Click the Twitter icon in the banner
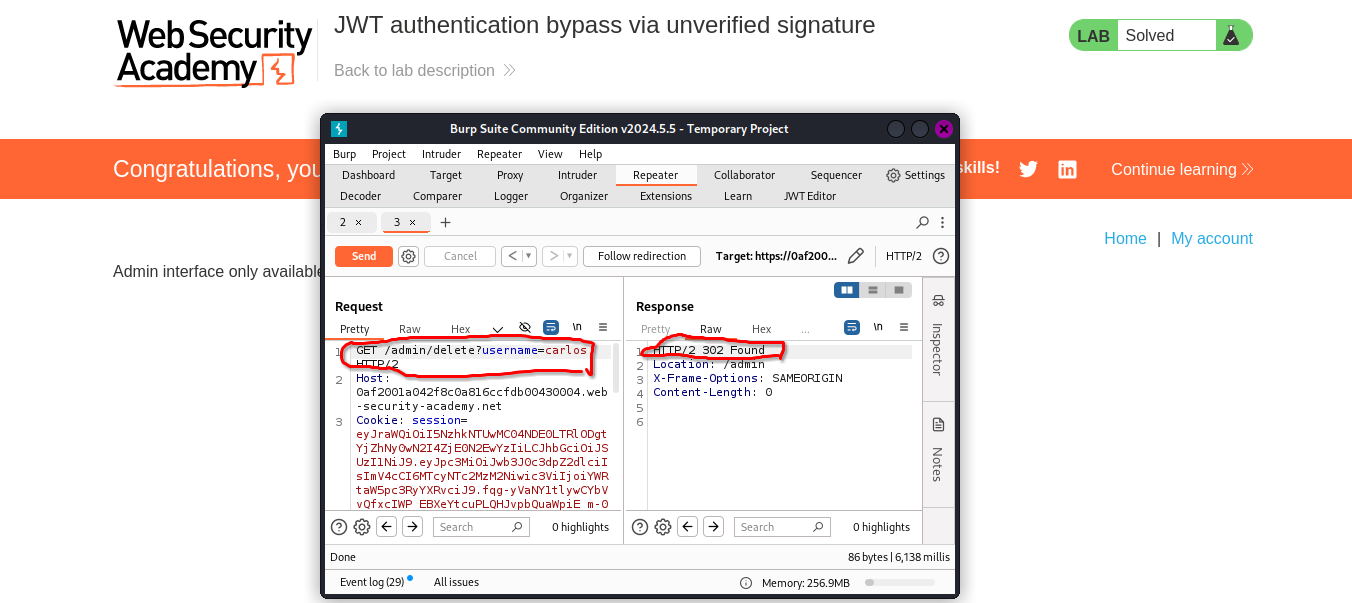This screenshot has width=1352, height=603. click(1028, 169)
